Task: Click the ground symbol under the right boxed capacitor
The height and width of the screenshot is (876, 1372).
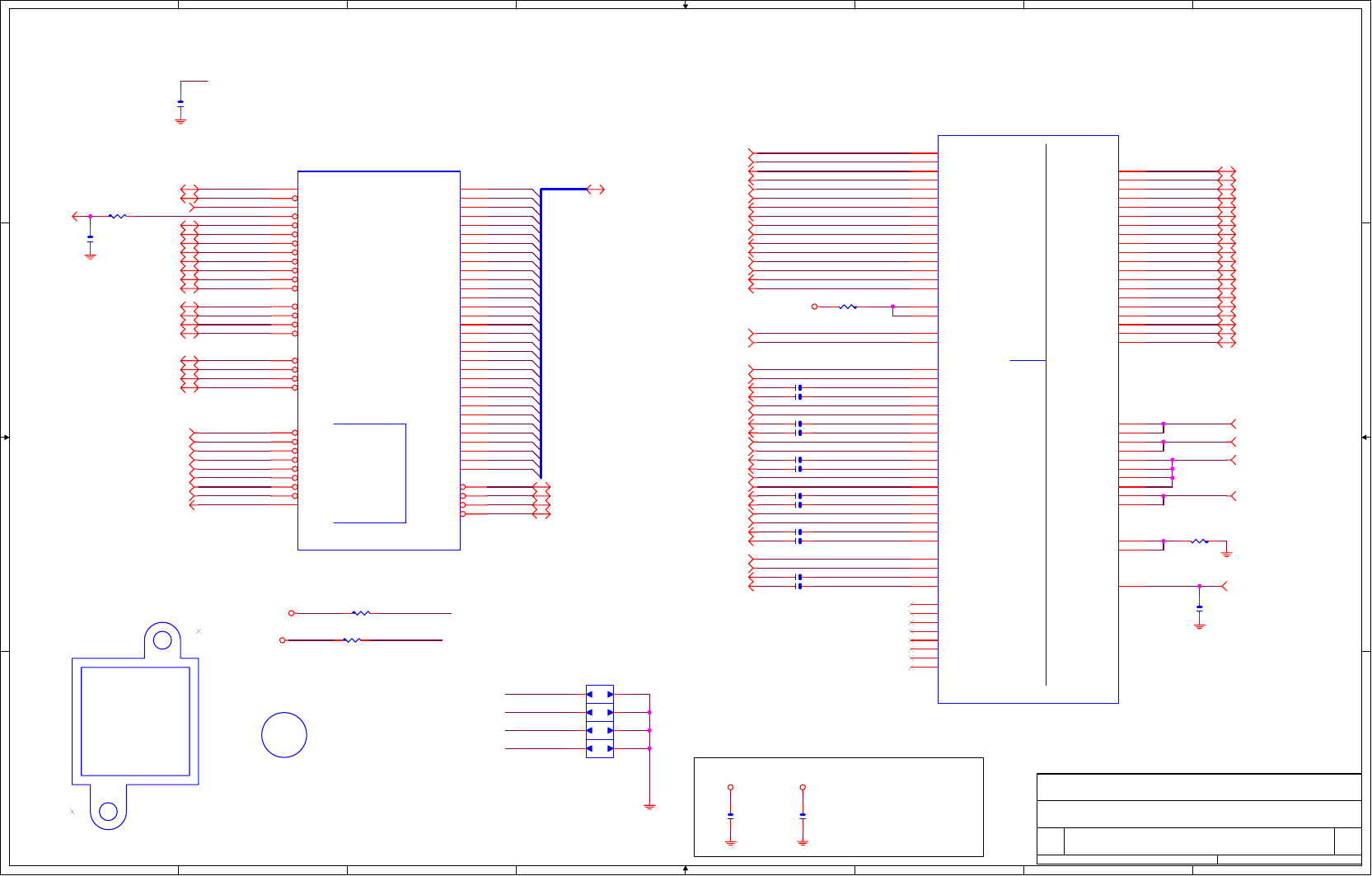Action: click(x=803, y=843)
